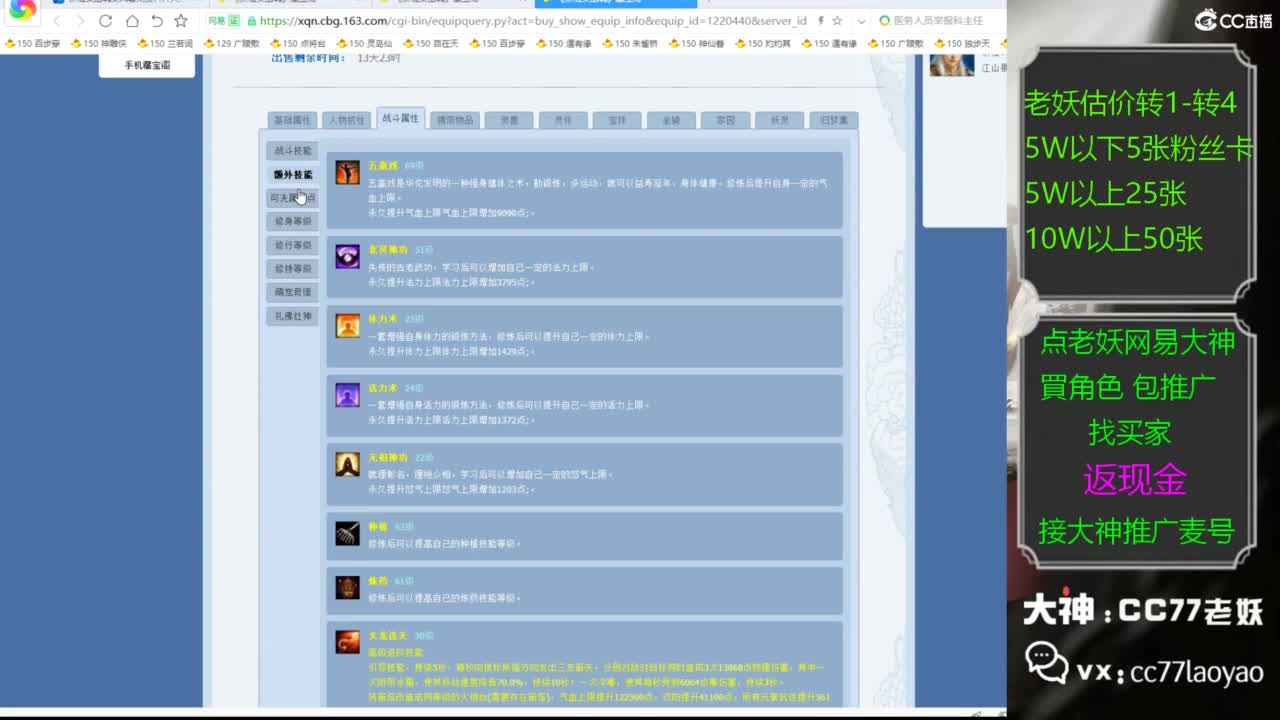Open the 修身等级 side tab

293,222
